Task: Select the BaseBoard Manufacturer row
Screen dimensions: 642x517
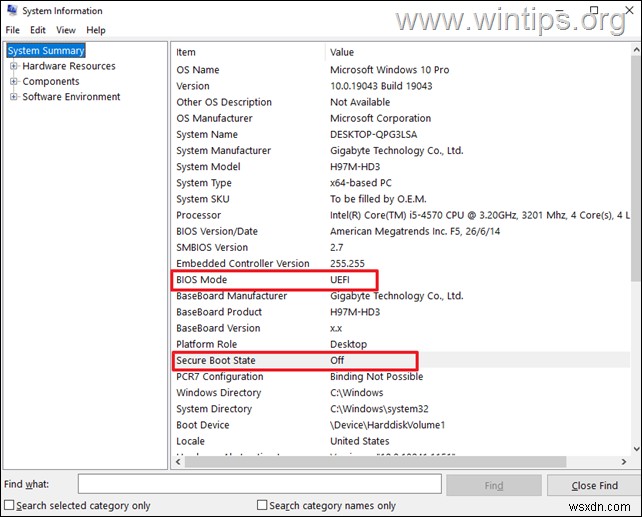Action: [401, 296]
